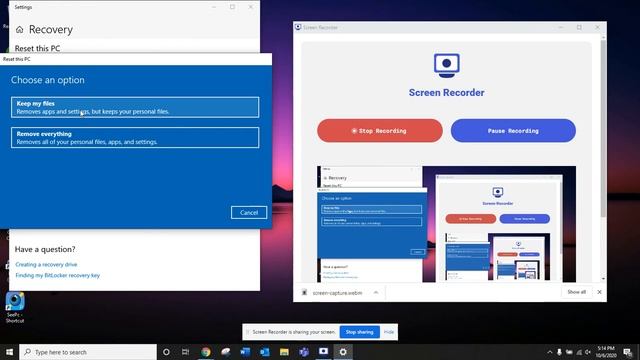Click the recording preview thumbnail
Viewport: 640px width, 360px height.
pos(447,224)
